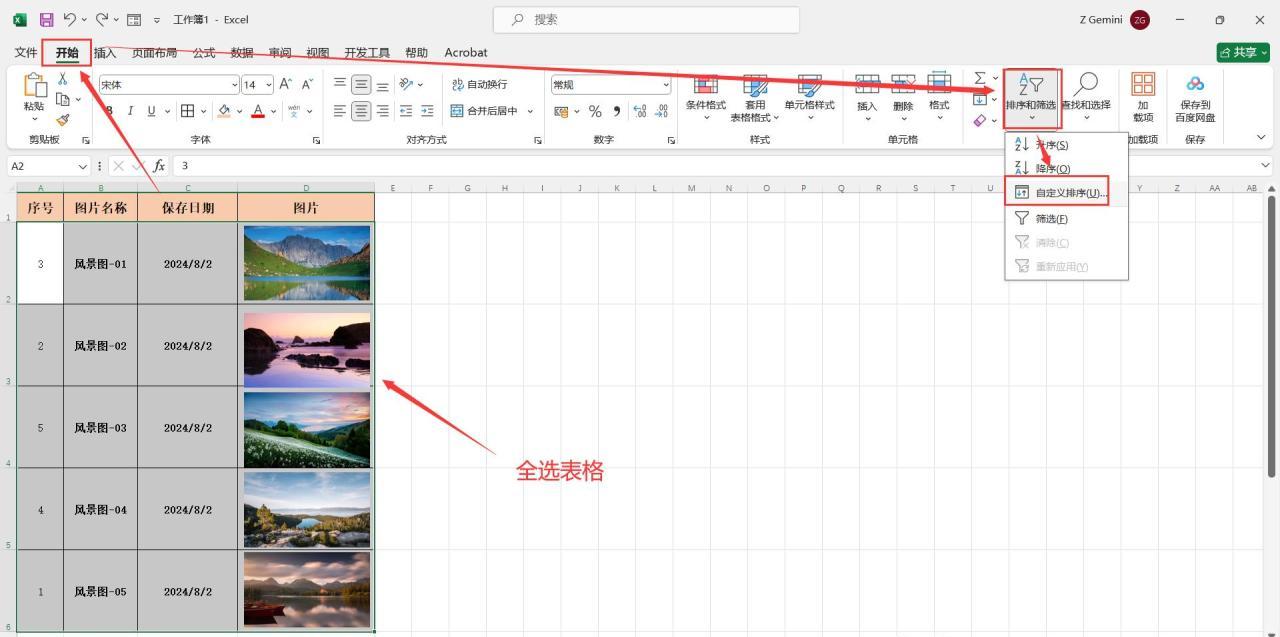Screen dimensions: 1280x637
Task: Click the Fill down icon
Action: [980, 99]
